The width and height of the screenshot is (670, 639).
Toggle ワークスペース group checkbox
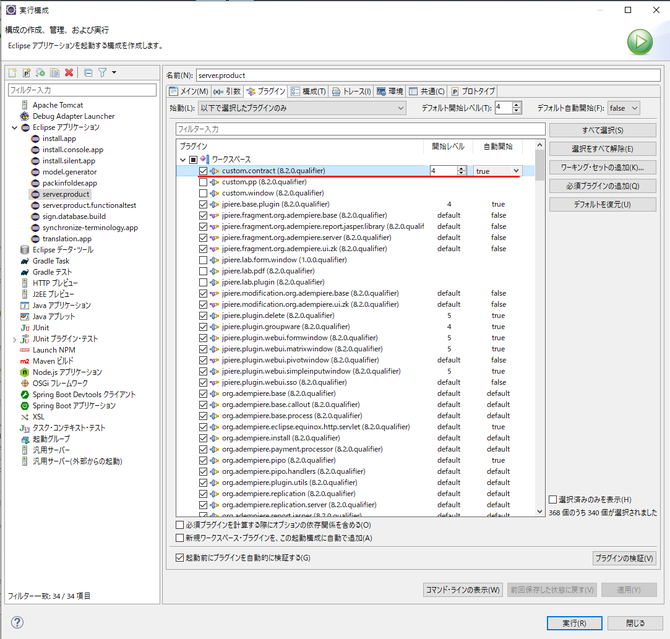[193, 159]
